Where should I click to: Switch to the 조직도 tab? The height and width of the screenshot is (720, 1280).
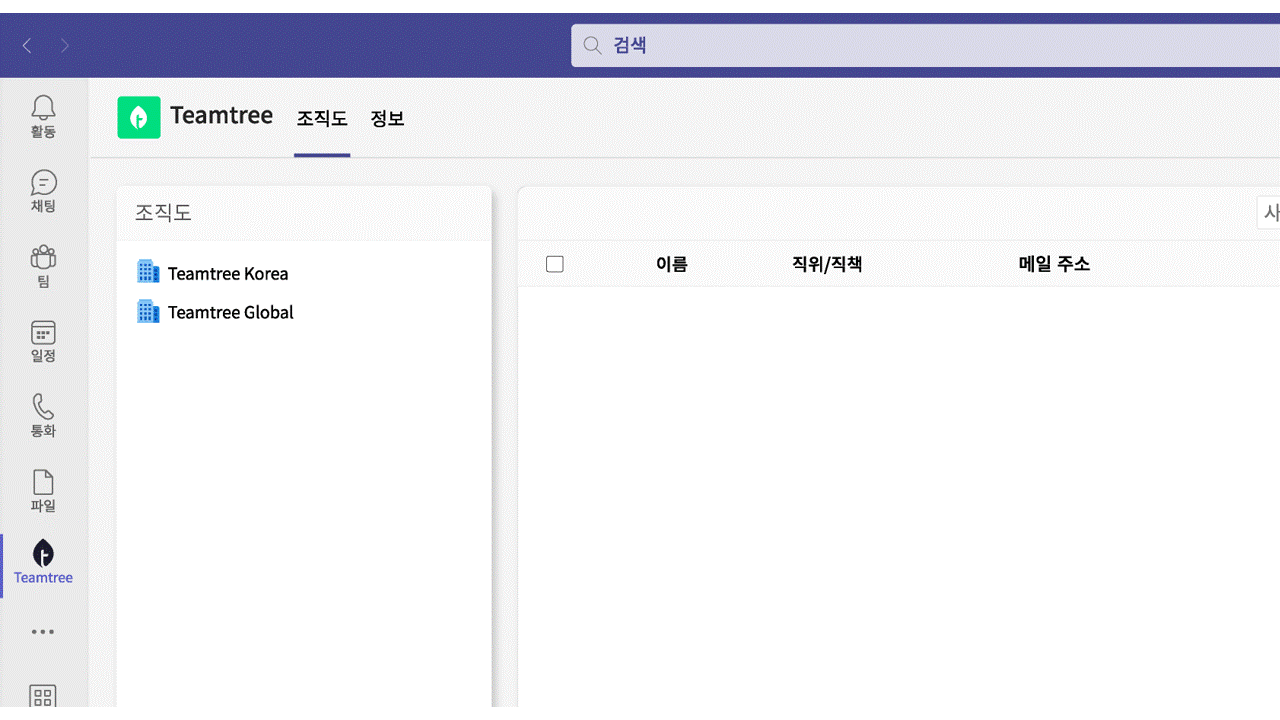(x=322, y=118)
